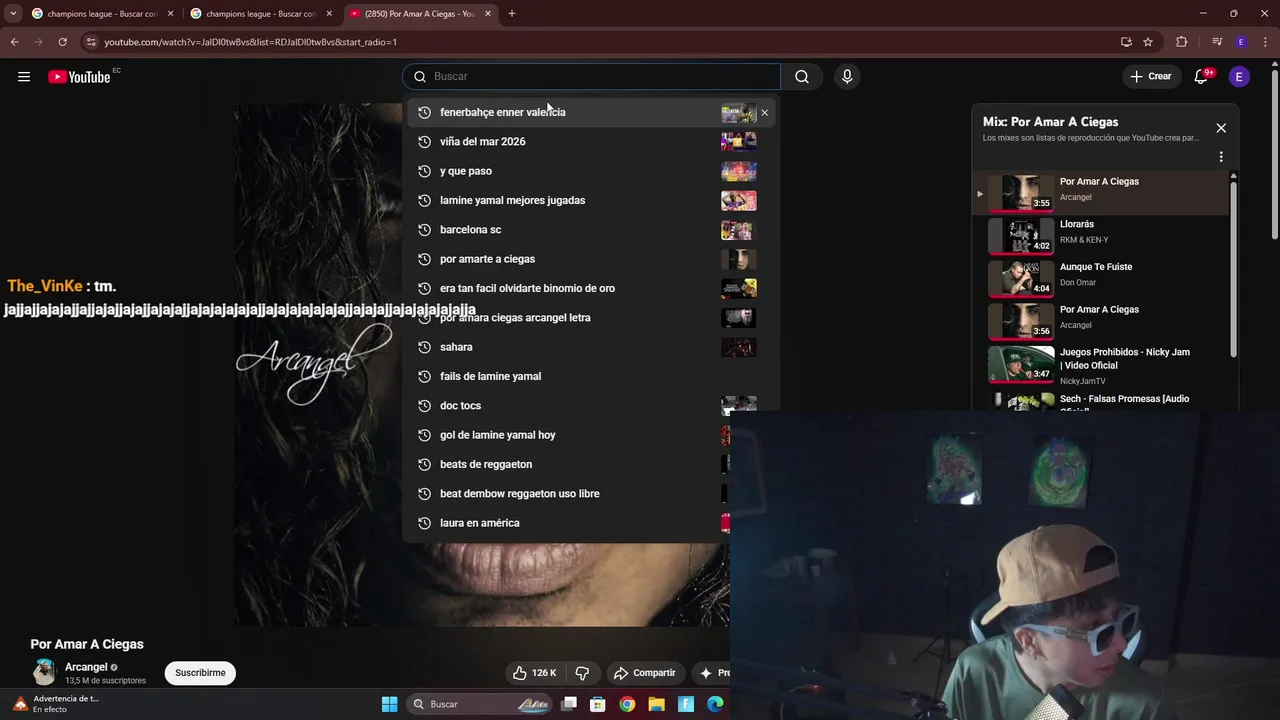The width and height of the screenshot is (1280, 720).
Task: Switch to second 'champions league' browser tab
Action: pos(262,14)
